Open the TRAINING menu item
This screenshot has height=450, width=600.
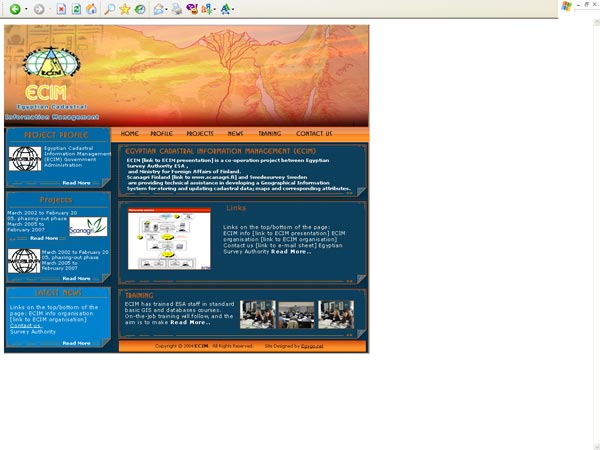(x=269, y=134)
